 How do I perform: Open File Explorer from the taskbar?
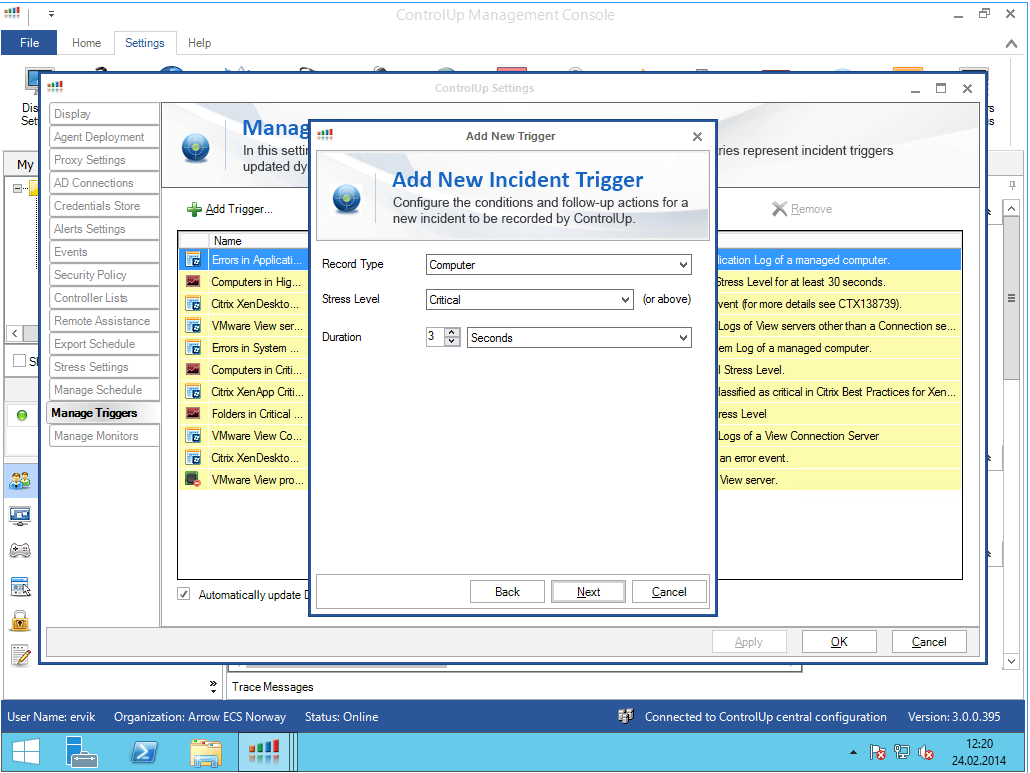point(206,753)
